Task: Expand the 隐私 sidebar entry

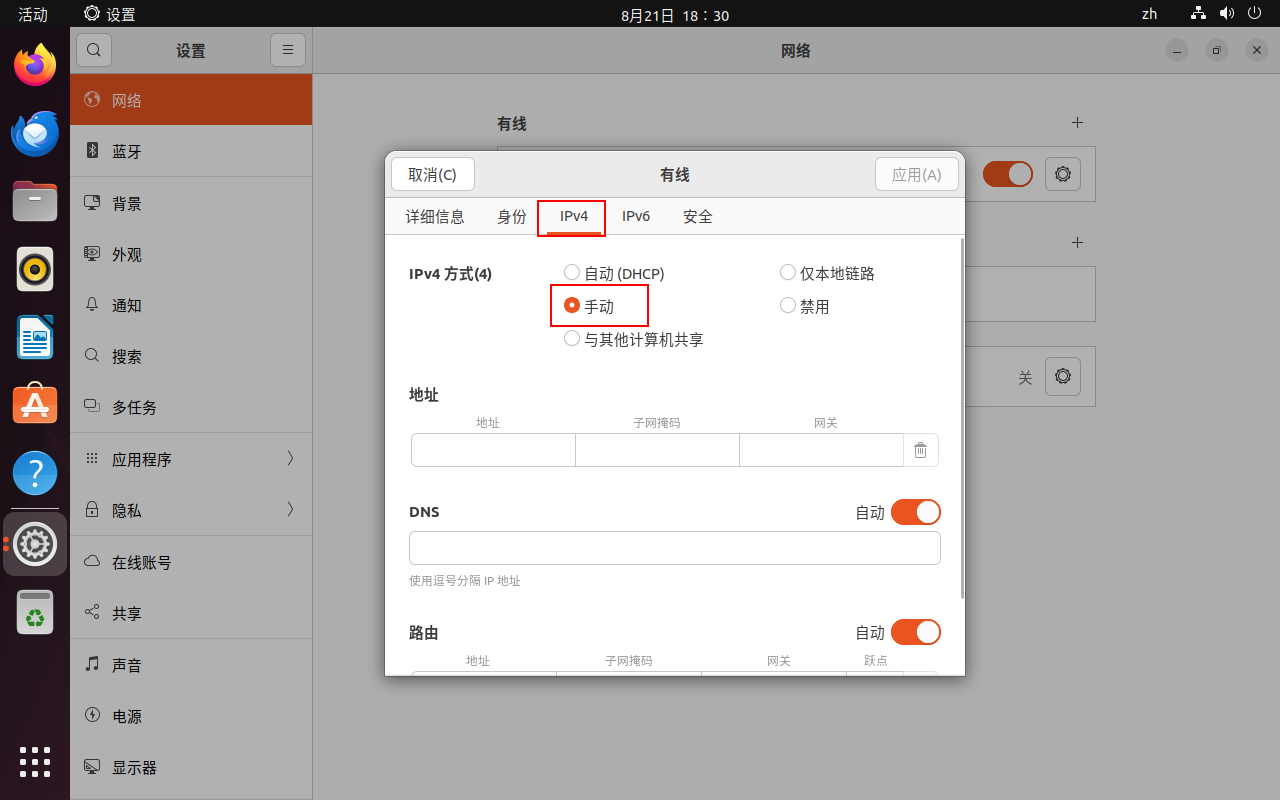Action: [190, 510]
